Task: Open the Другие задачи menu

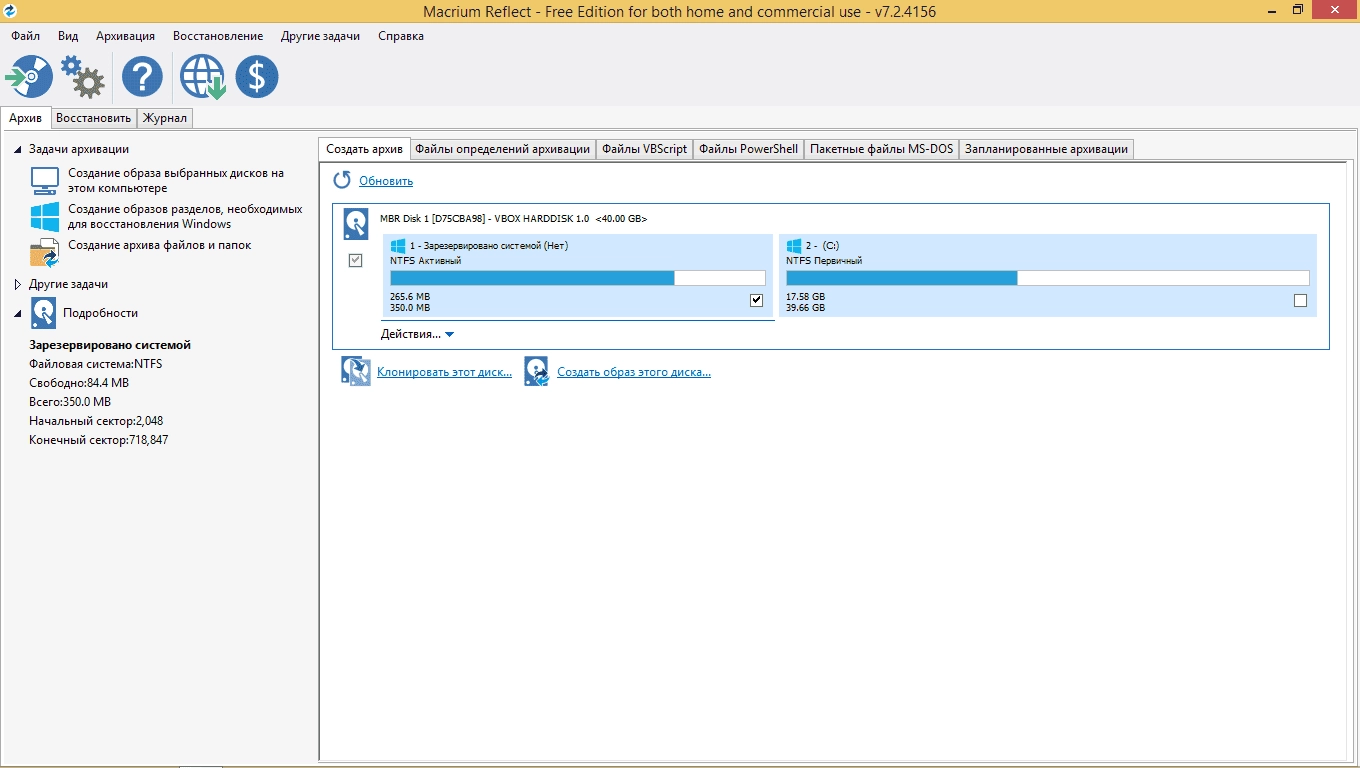Action: tap(320, 35)
